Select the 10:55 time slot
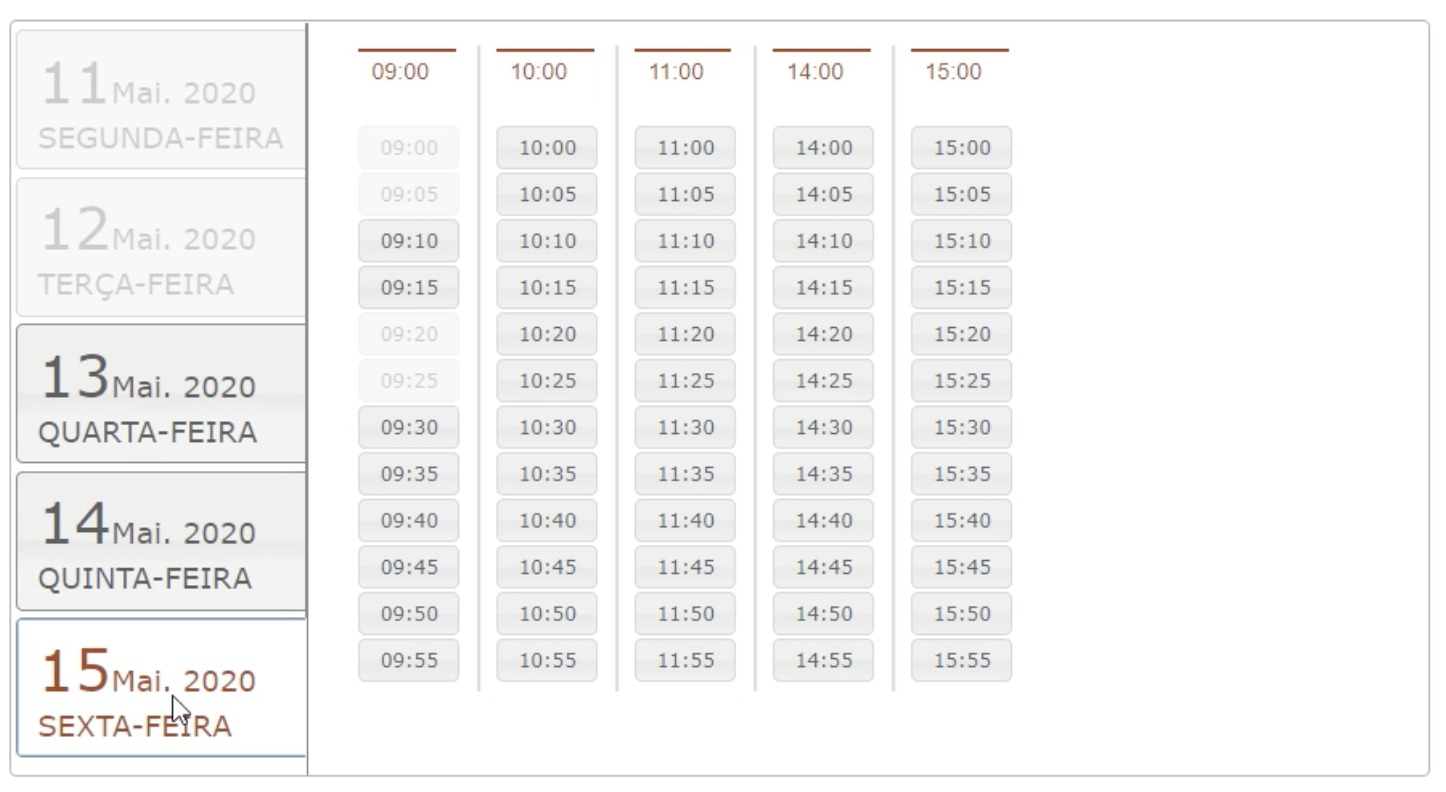 point(547,661)
